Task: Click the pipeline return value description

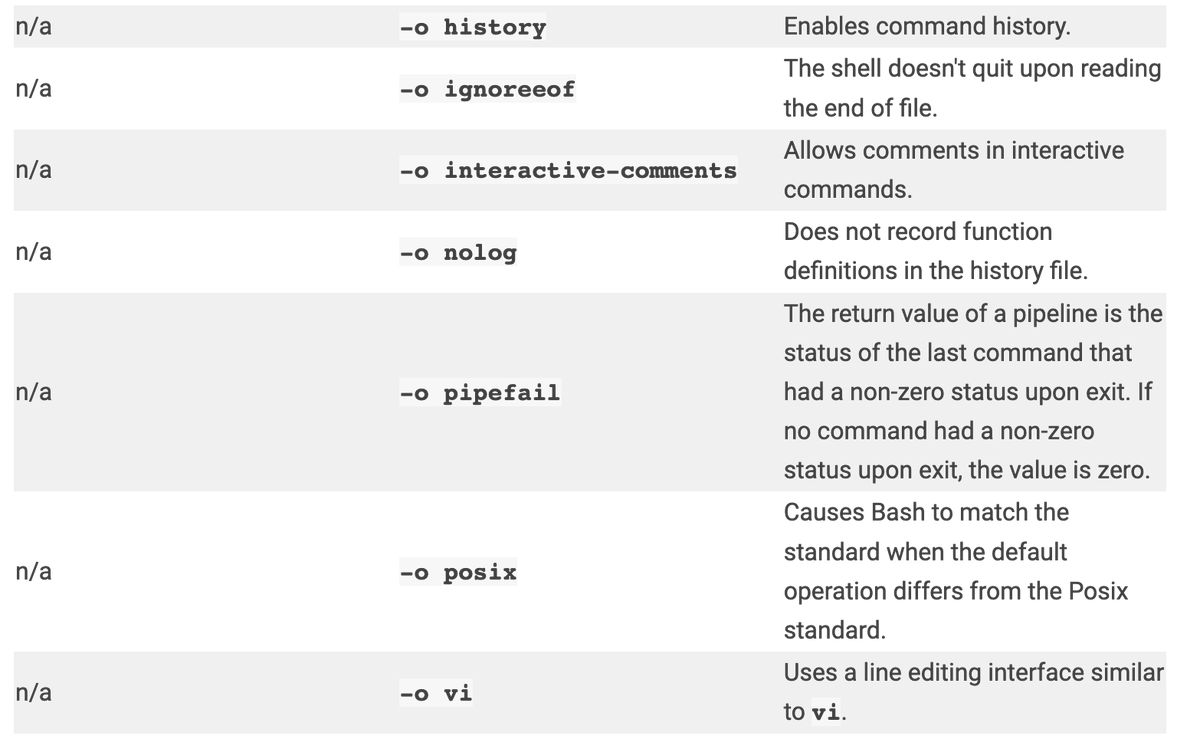Action: [x=973, y=392]
